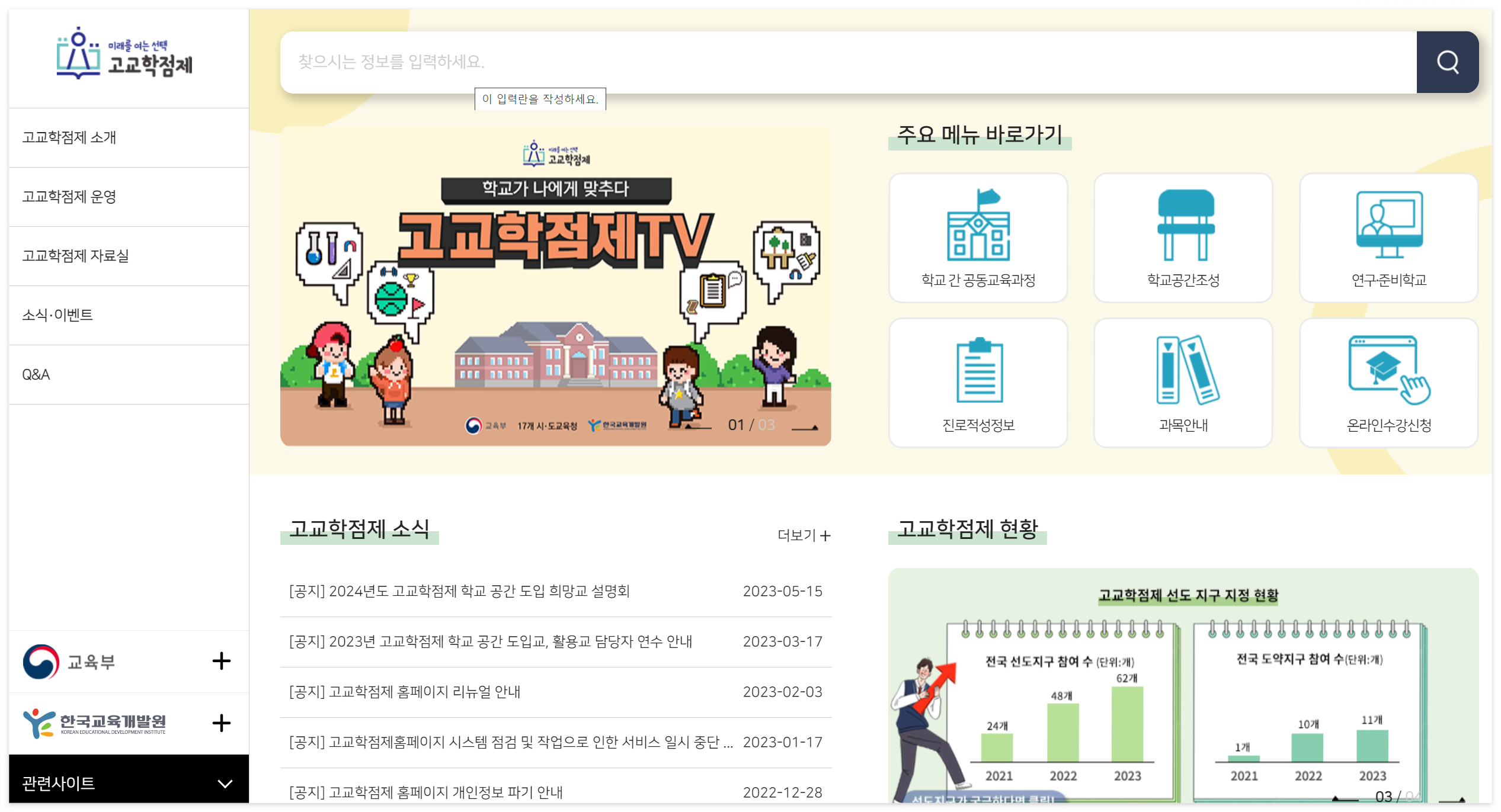Screen dimensions: 1501x812
Task: Show next slide of 고교학점제TV banner
Action: tap(805, 427)
